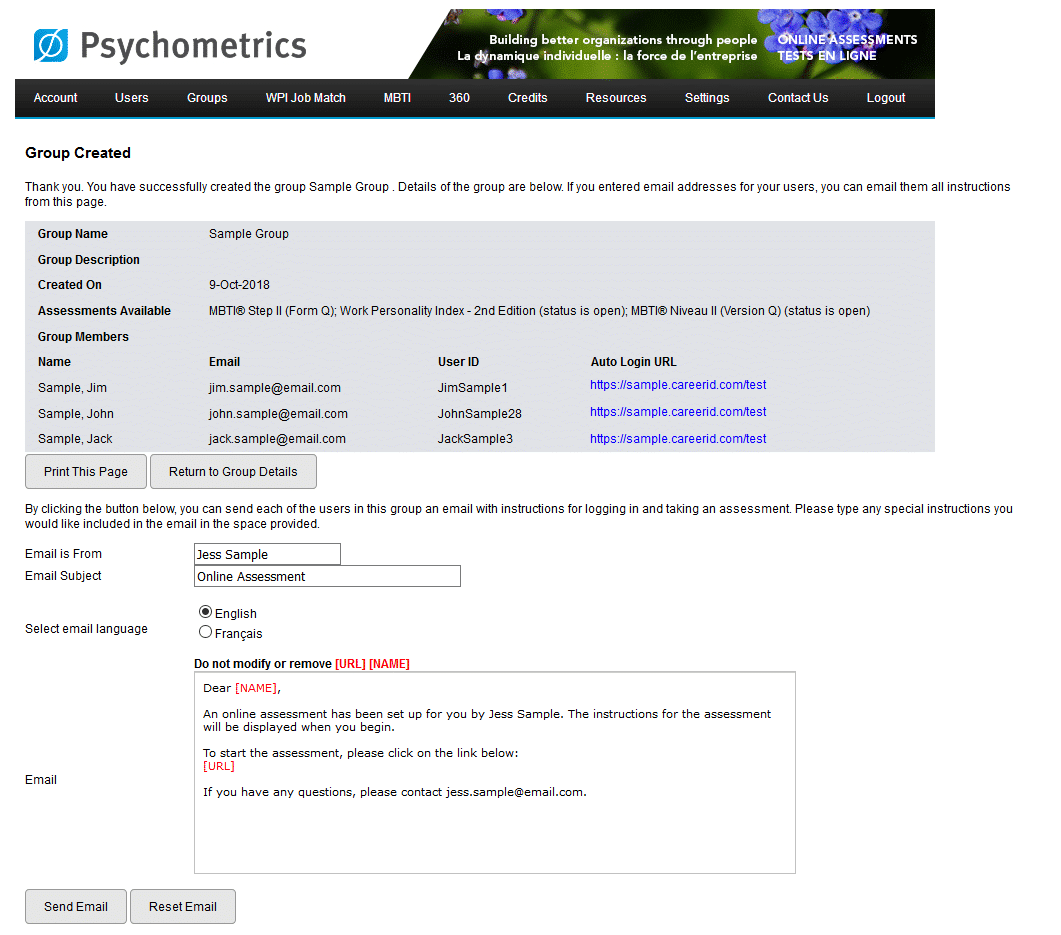Click the JackSample3 user ID
1061x935 pixels.
point(475,439)
